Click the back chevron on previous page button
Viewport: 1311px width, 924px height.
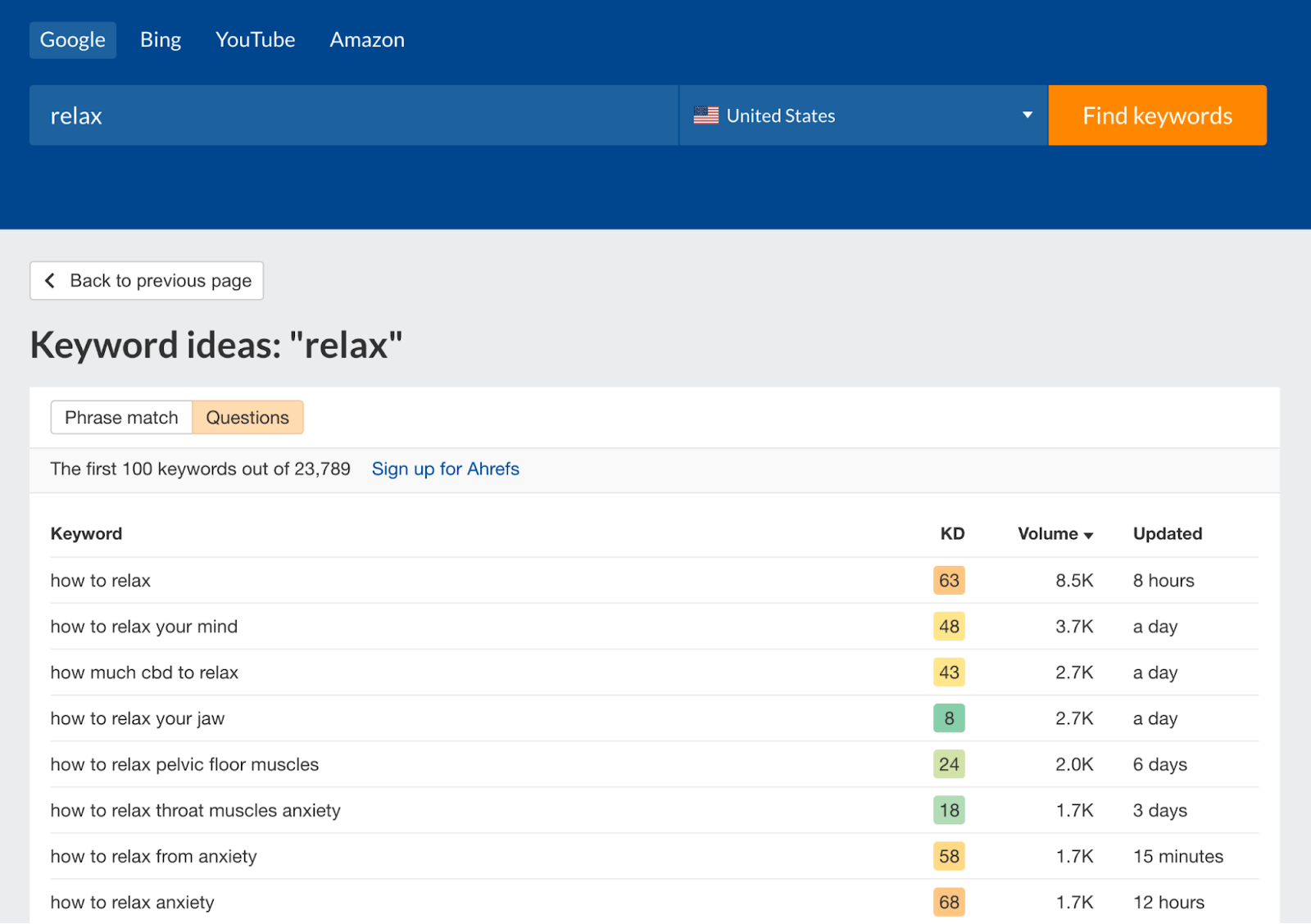(50, 281)
